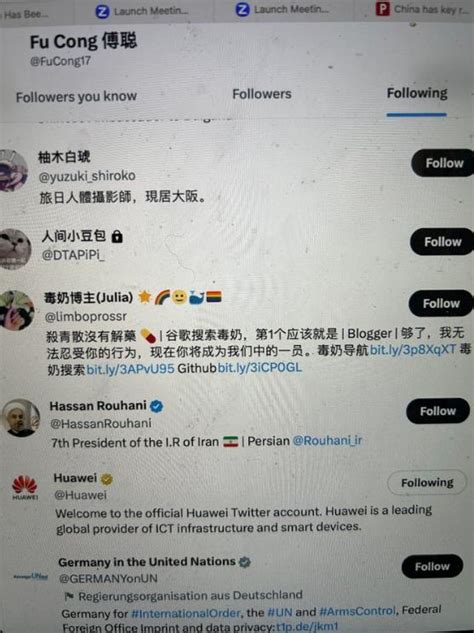Screen dimensions: 474x633
Task: Select the Following tab
Action: 417,93
